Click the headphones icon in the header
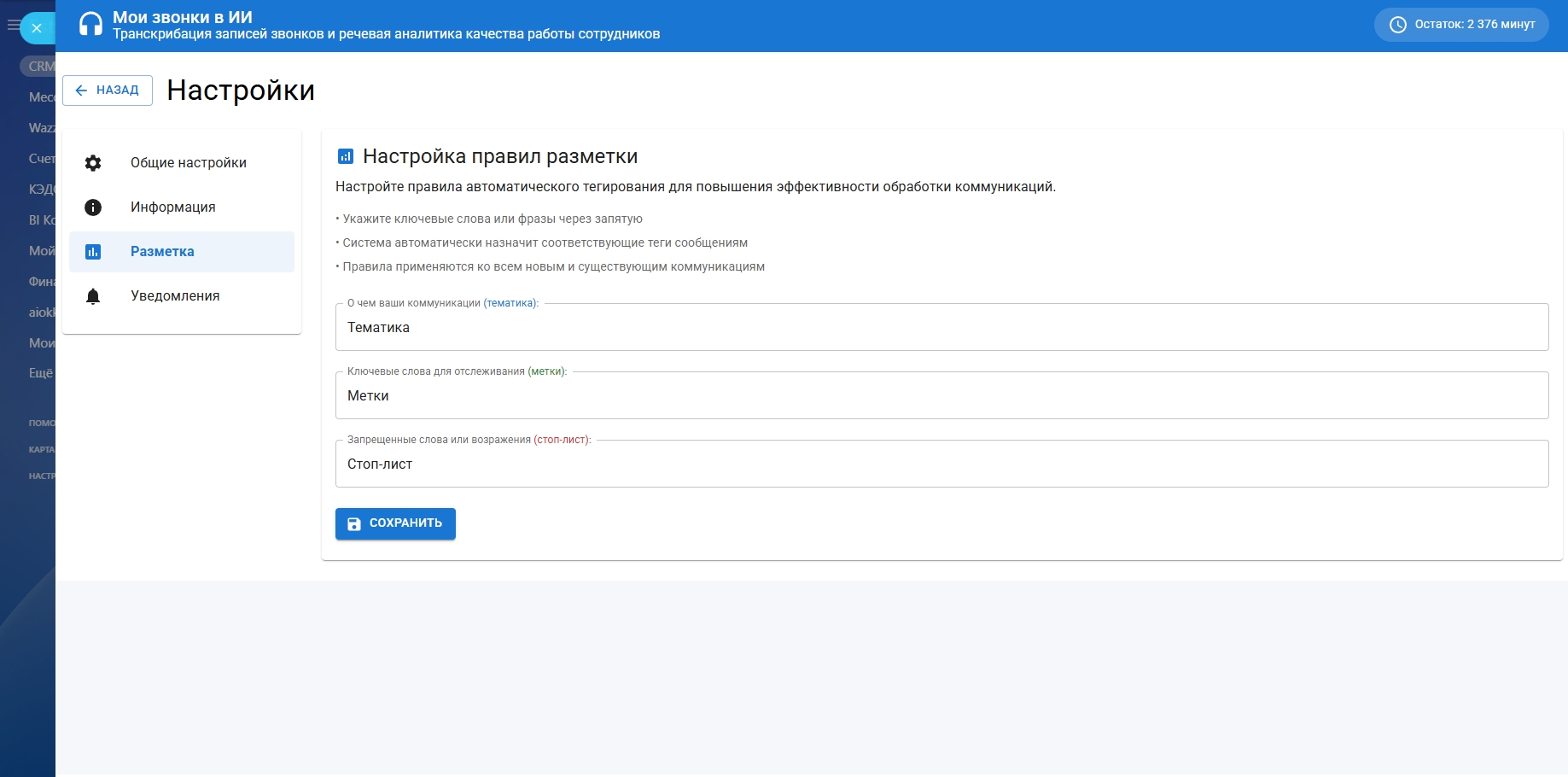 click(x=90, y=25)
